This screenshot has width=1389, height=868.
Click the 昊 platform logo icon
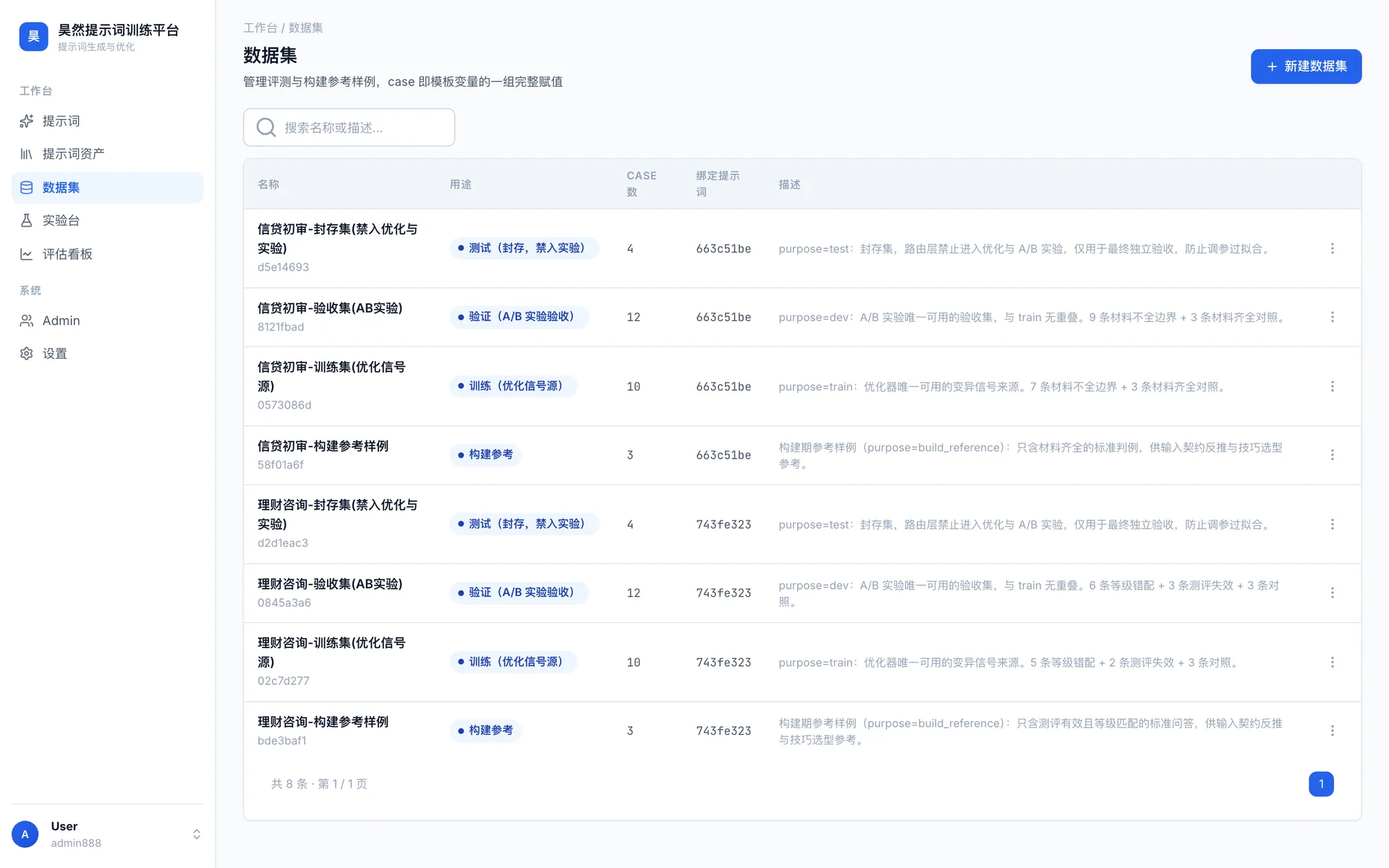click(x=33, y=37)
